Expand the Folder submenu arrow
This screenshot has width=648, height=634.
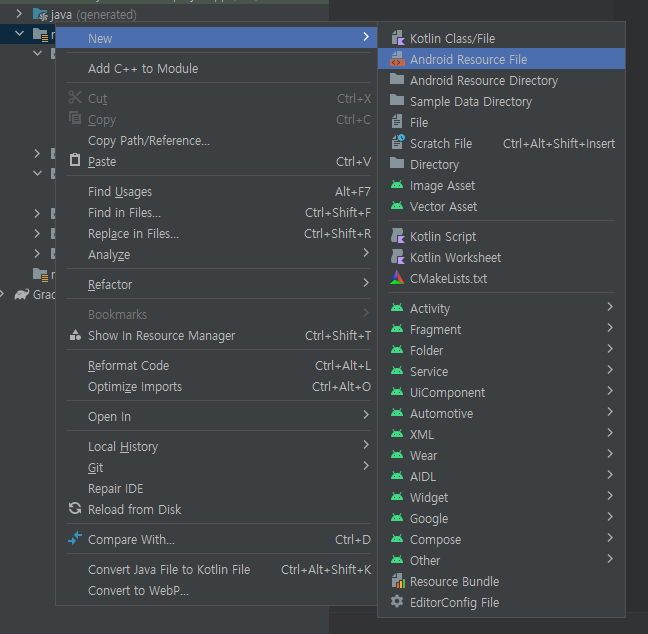point(610,349)
